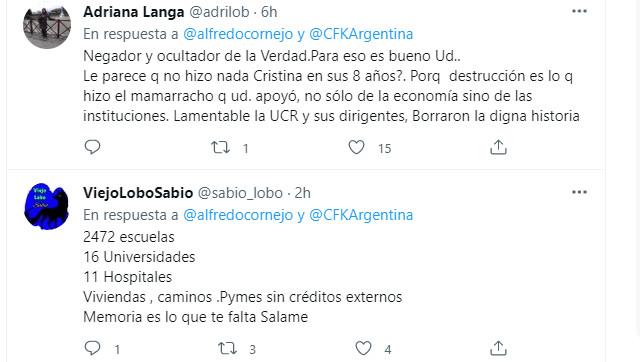This screenshot has width=640, height=362.
Task: Retweet ViejoLoboSabio's tweet
Action: pyautogui.click(x=227, y=349)
